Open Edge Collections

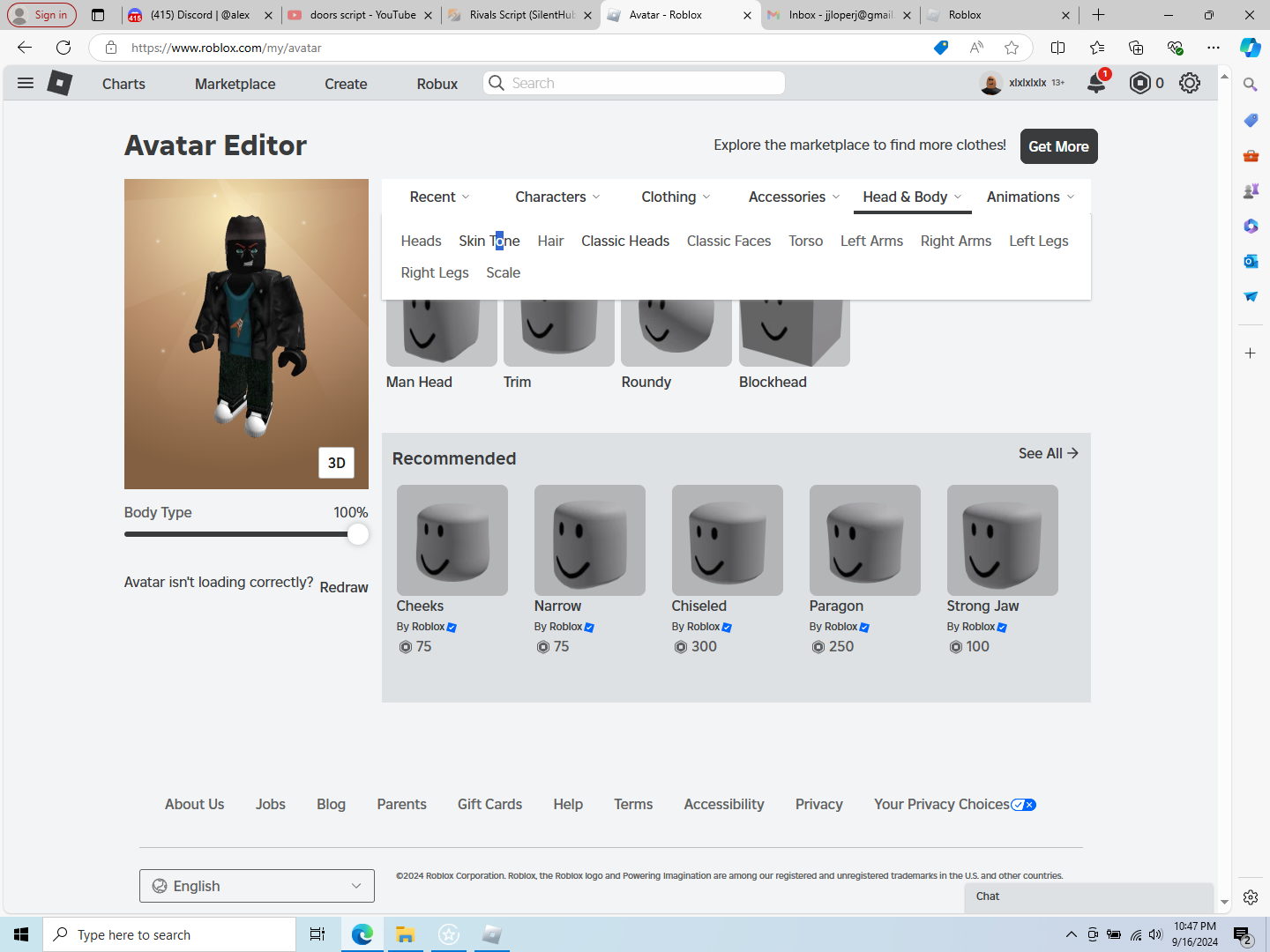1136,48
